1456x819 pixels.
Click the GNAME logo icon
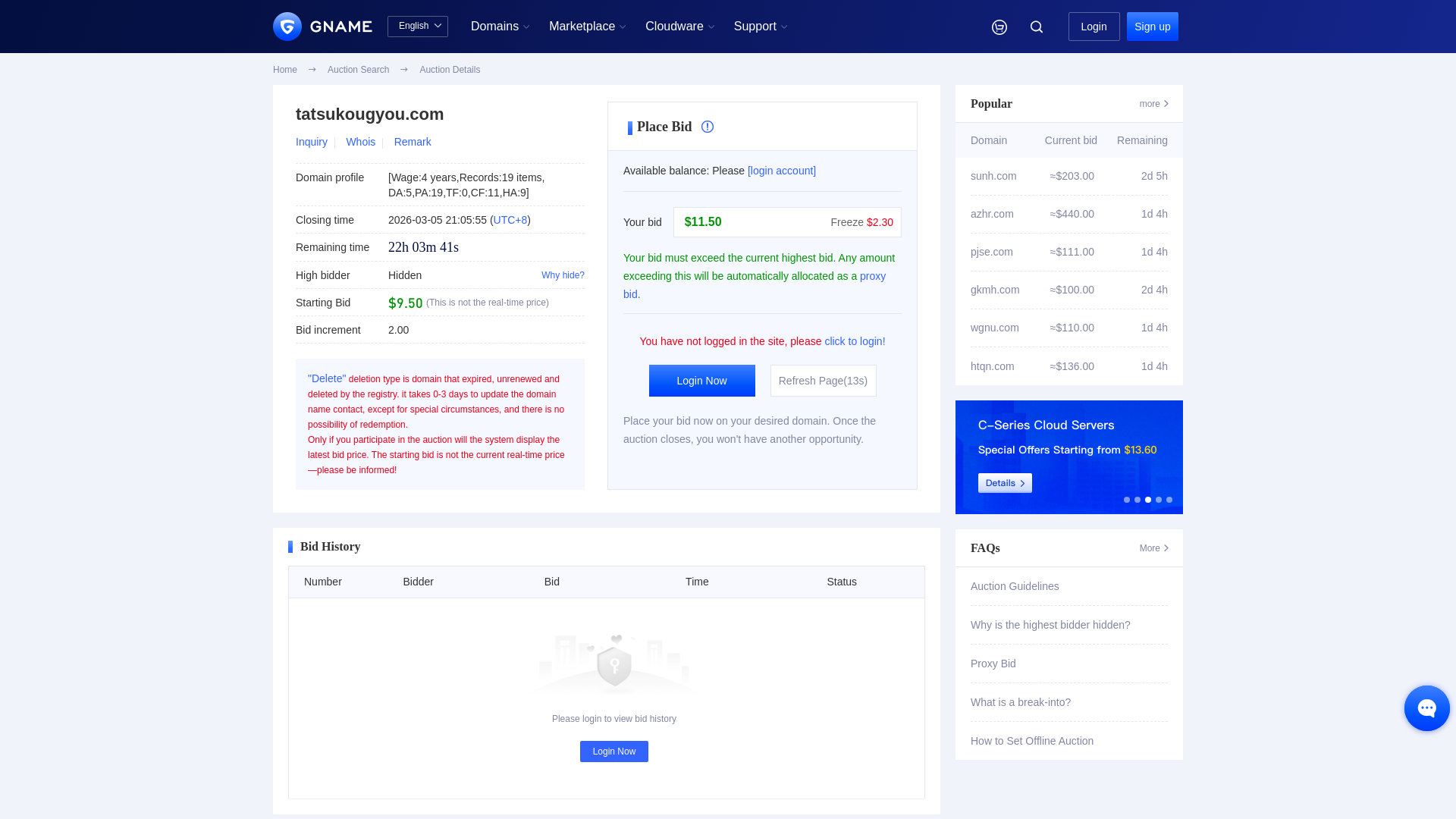coord(287,27)
